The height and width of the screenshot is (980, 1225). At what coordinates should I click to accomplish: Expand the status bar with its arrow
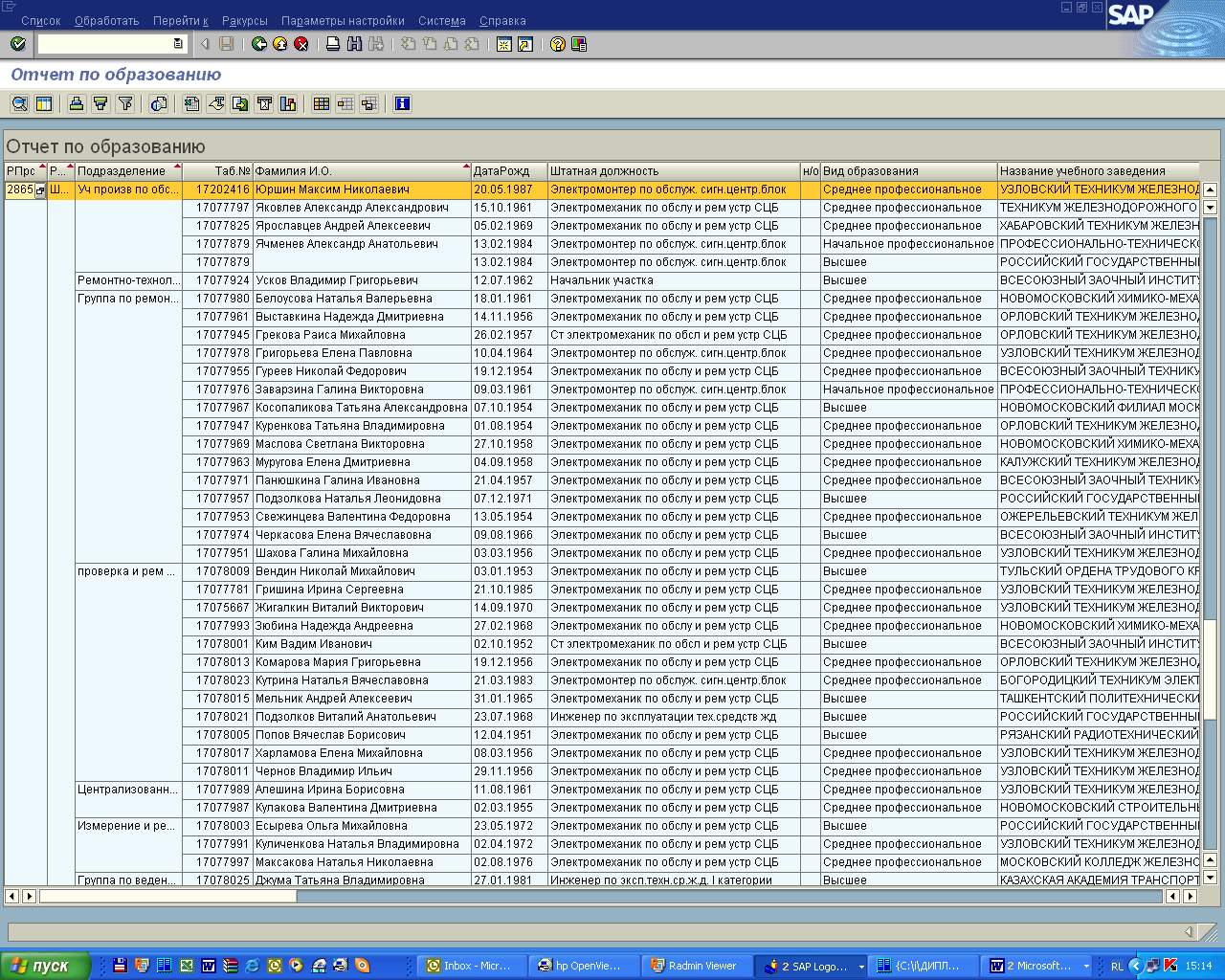click(x=1189, y=931)
